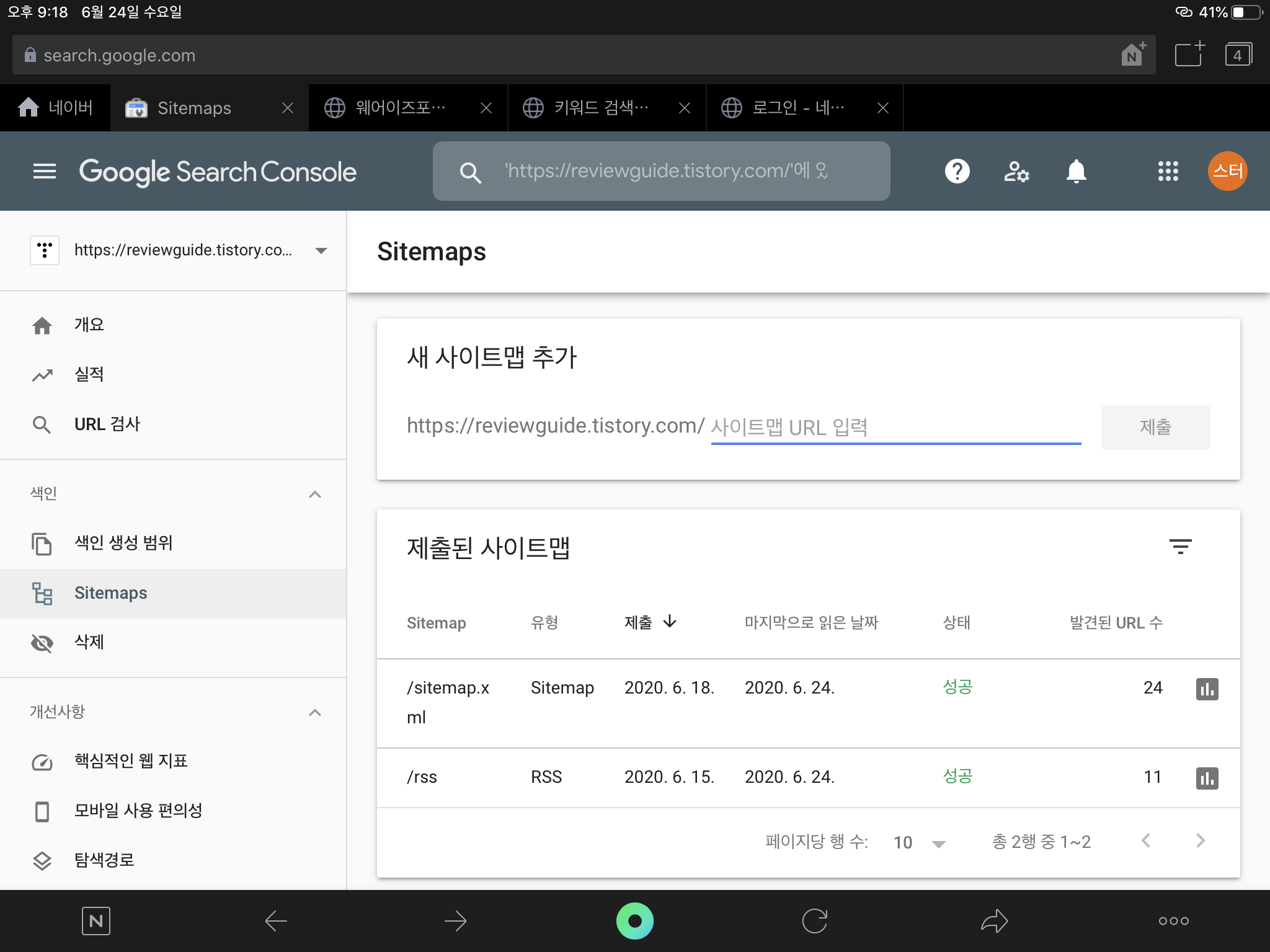Image resolution: width=1270 pixels, height=952 pixels.
Task: Open a new browser tab
Action: (x=1190, y=54)
